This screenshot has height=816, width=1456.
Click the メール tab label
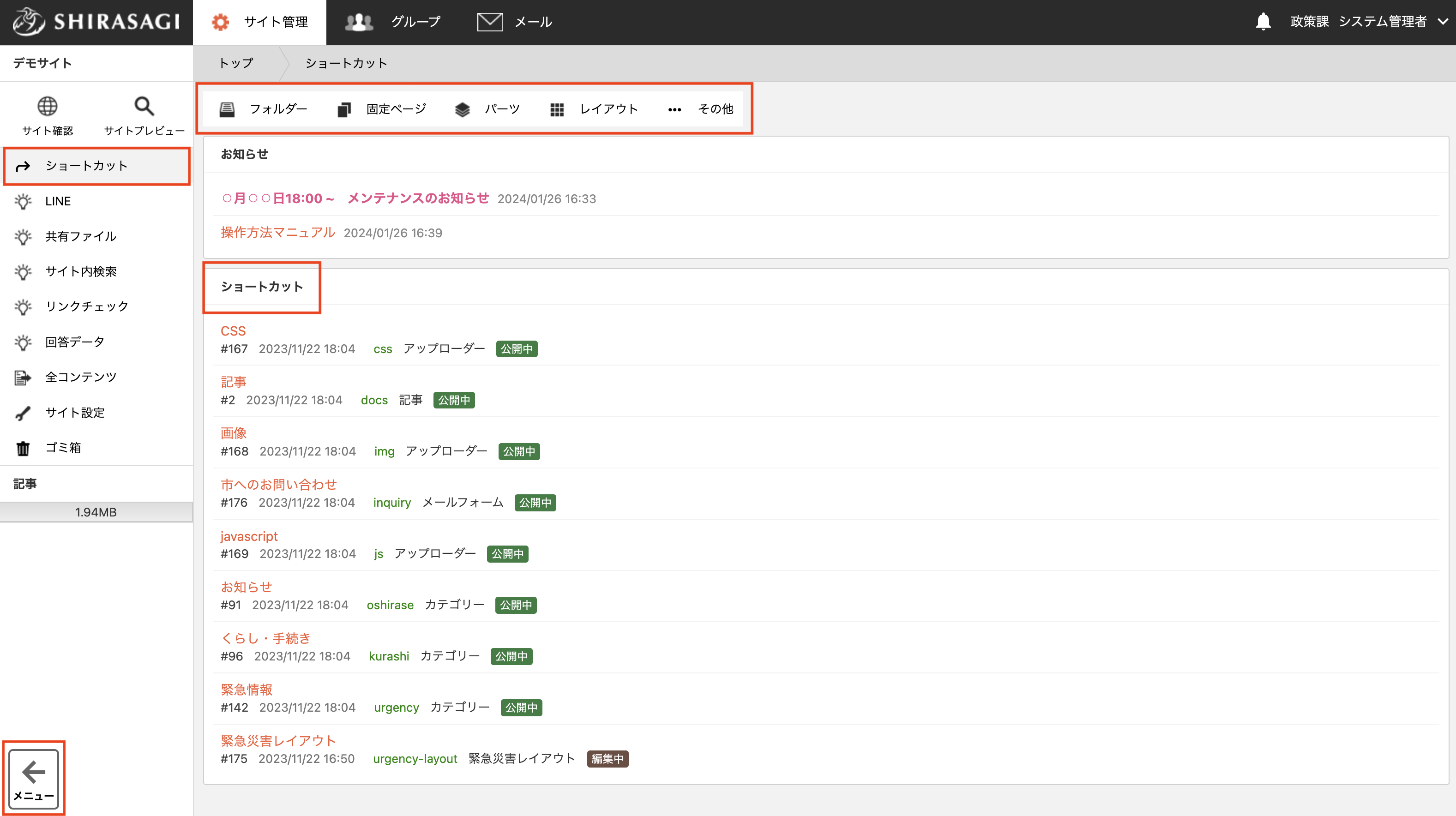pyautogui.click(x=533, y=22)
